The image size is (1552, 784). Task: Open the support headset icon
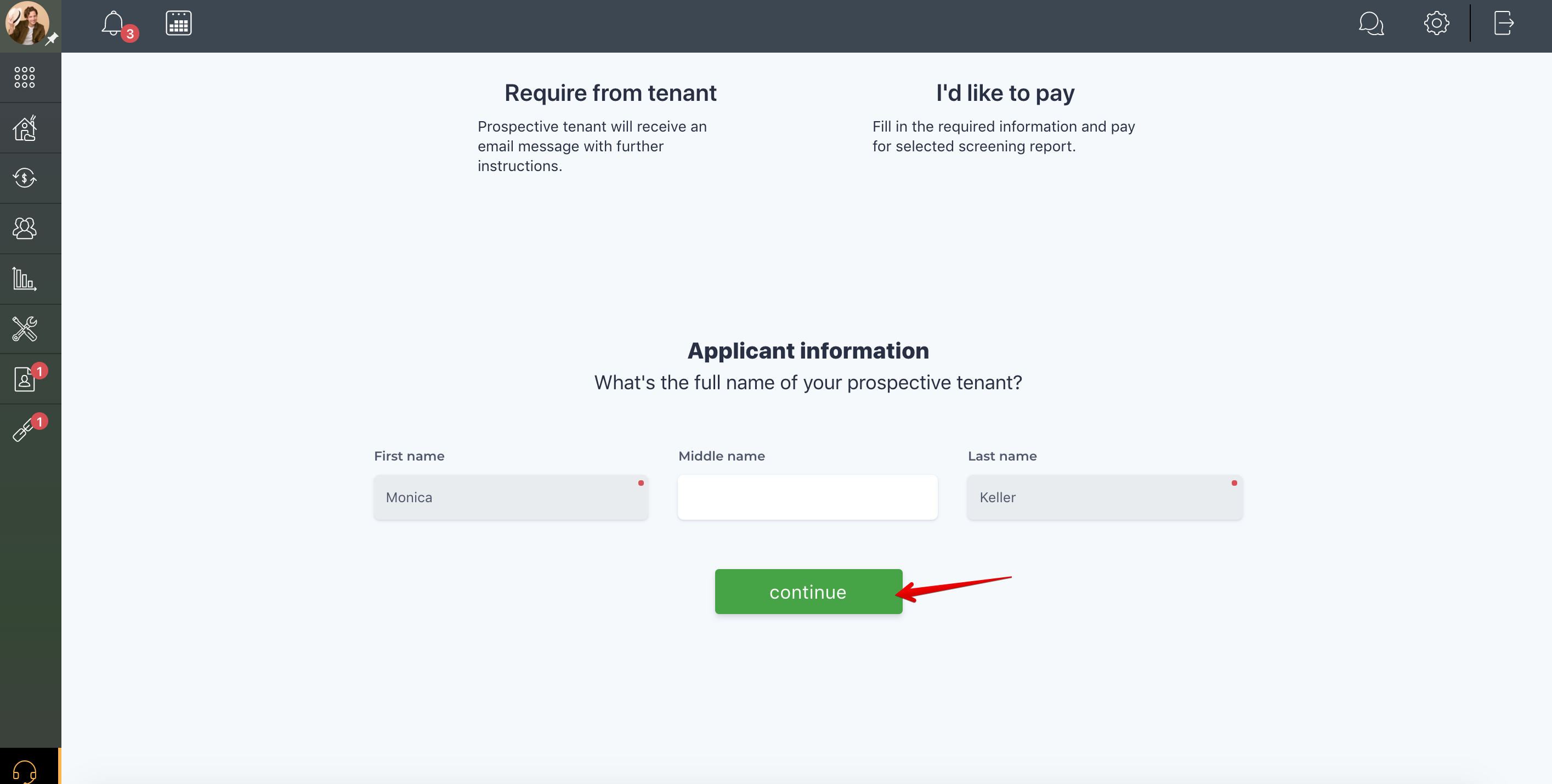point(25,771)
